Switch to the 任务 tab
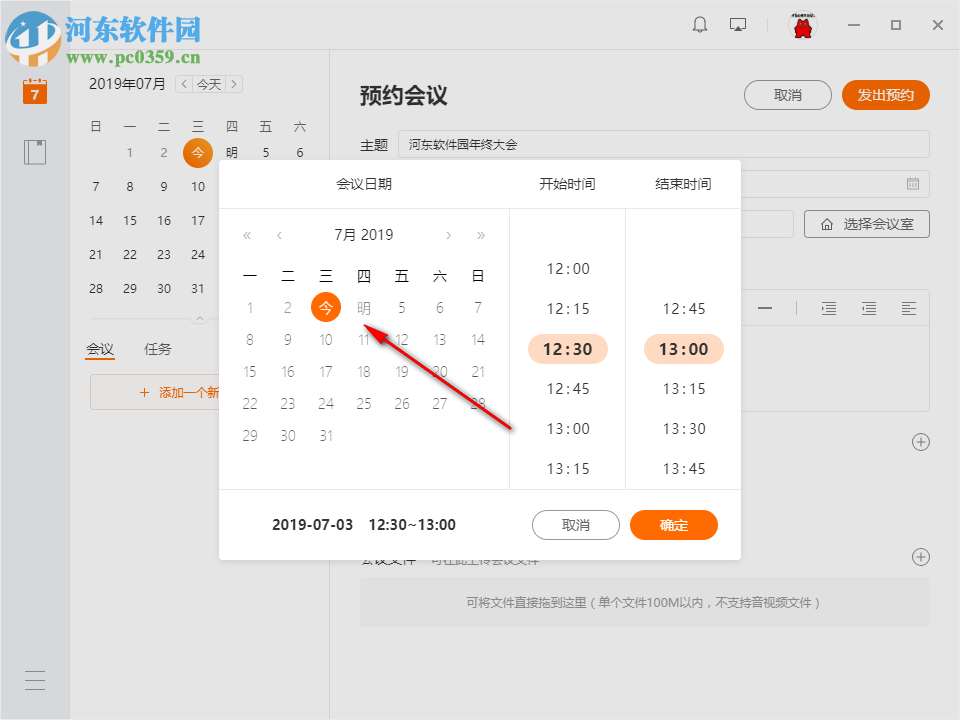This screenshot has width=960, height=720. tap(157, 349)
